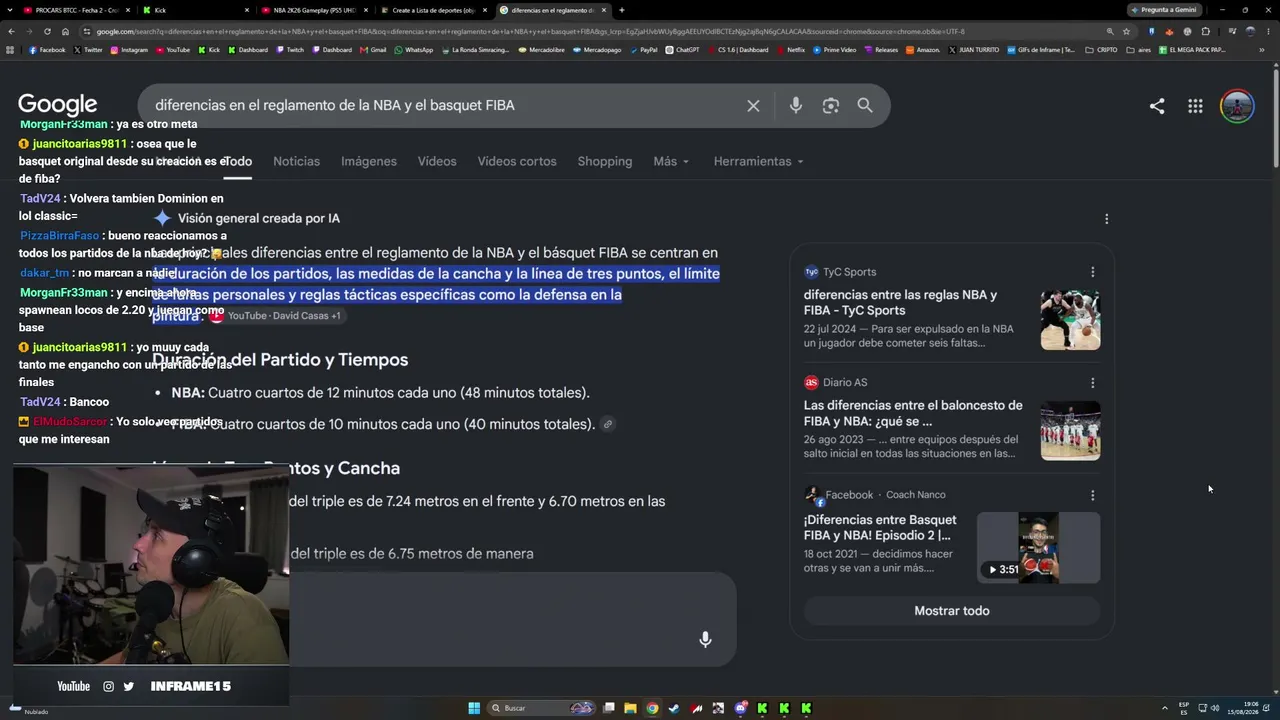Open the ChatGPT bookmark

(x=683, y=49)
